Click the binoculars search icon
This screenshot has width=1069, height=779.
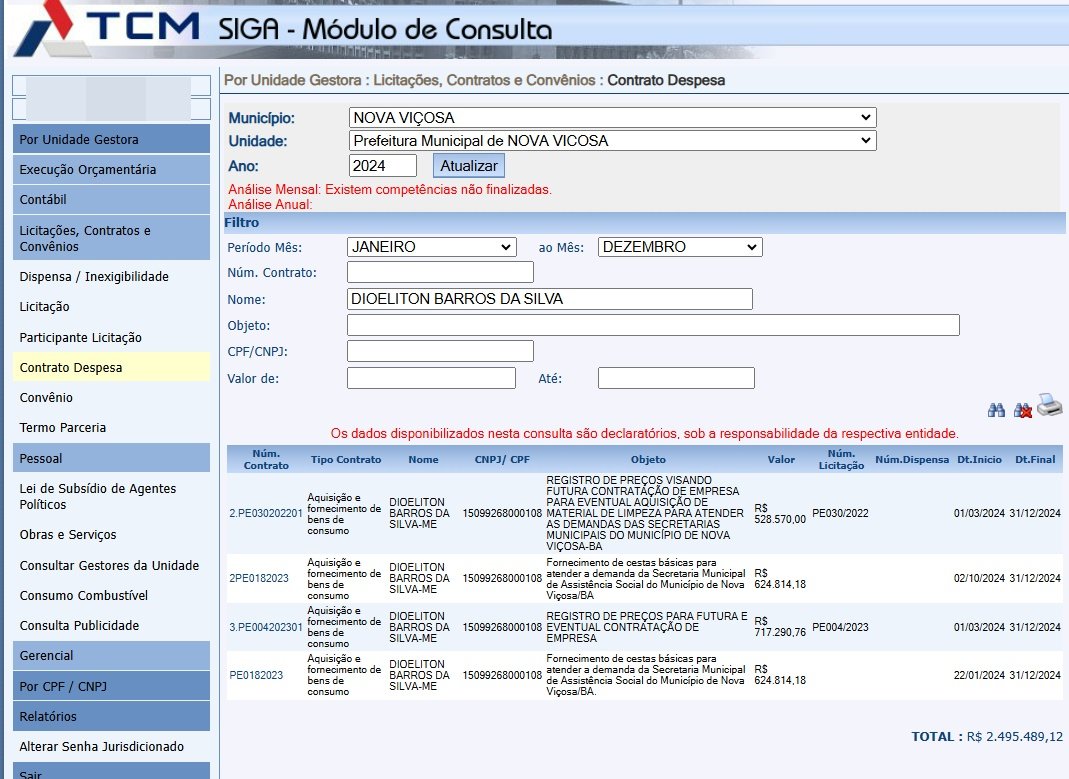click(x=996, y=410)
